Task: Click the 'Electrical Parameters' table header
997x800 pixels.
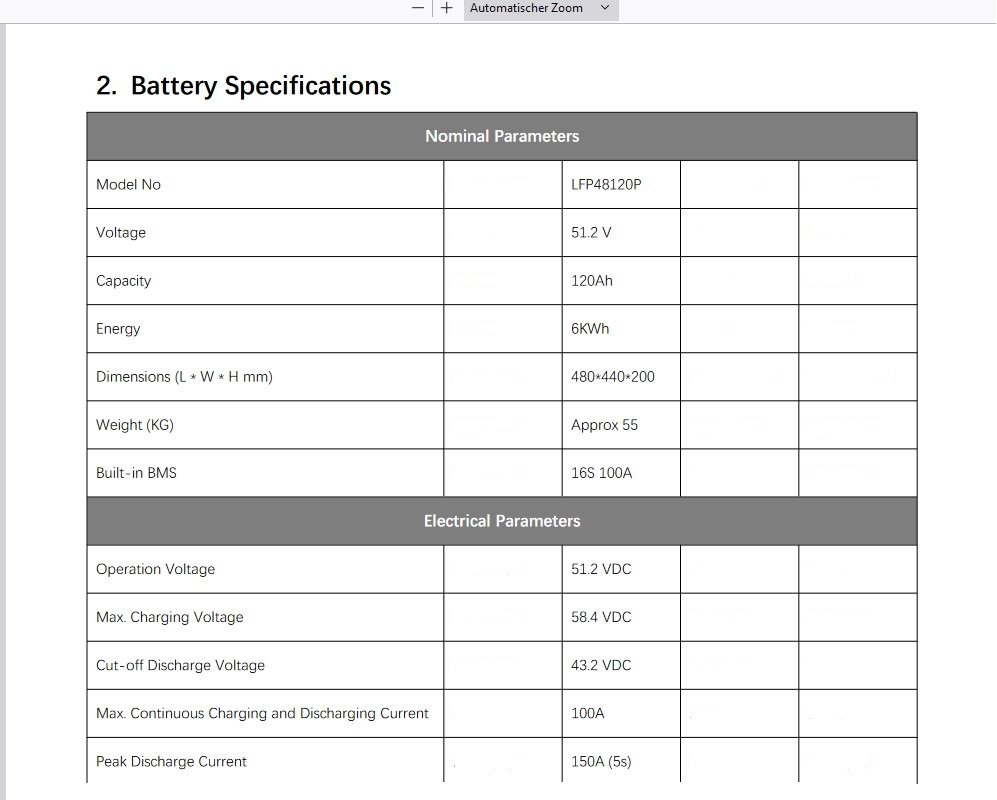Action: point(501,521)
